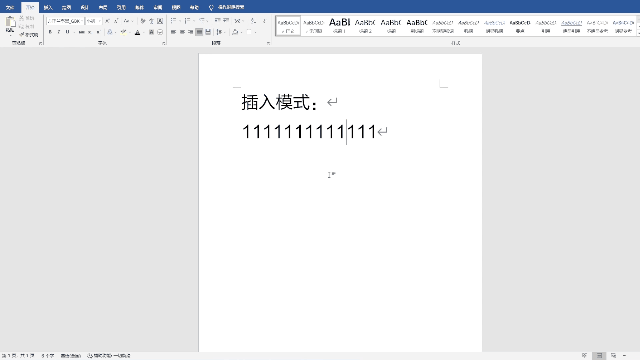Screen dimensions: 640x360
Task: Toggle Underline formatting
Action: pyautogui.click(x=67, y=32)
